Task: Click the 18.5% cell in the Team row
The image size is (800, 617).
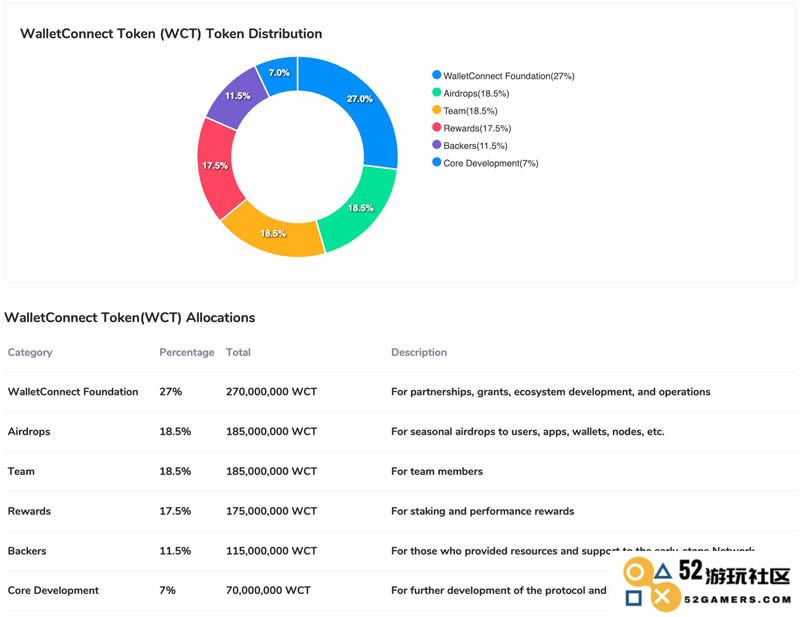Action: click(x=175, y=471)
